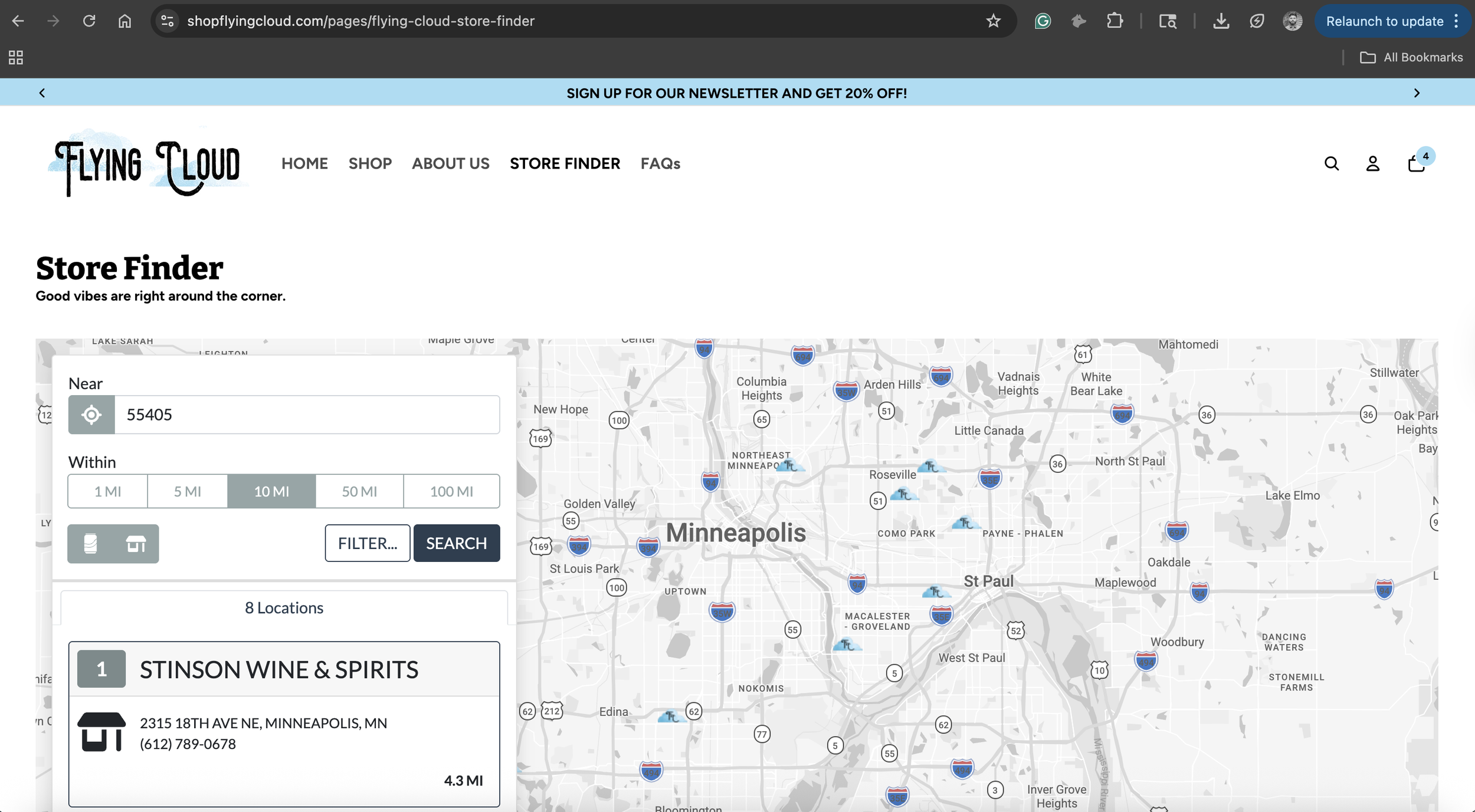The width and height of the screenshot is (1475, 812).
Task: Select the 5 MI radius option
Action: click(x=187, y=491)
